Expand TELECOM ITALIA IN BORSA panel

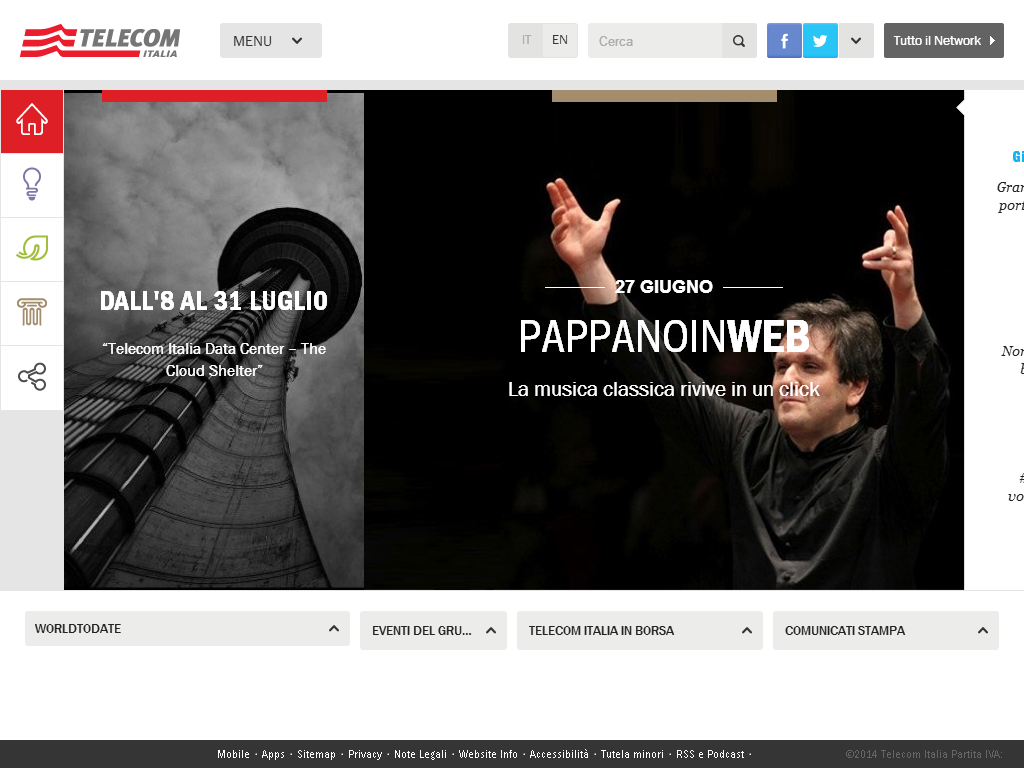(x=639, y=630)
